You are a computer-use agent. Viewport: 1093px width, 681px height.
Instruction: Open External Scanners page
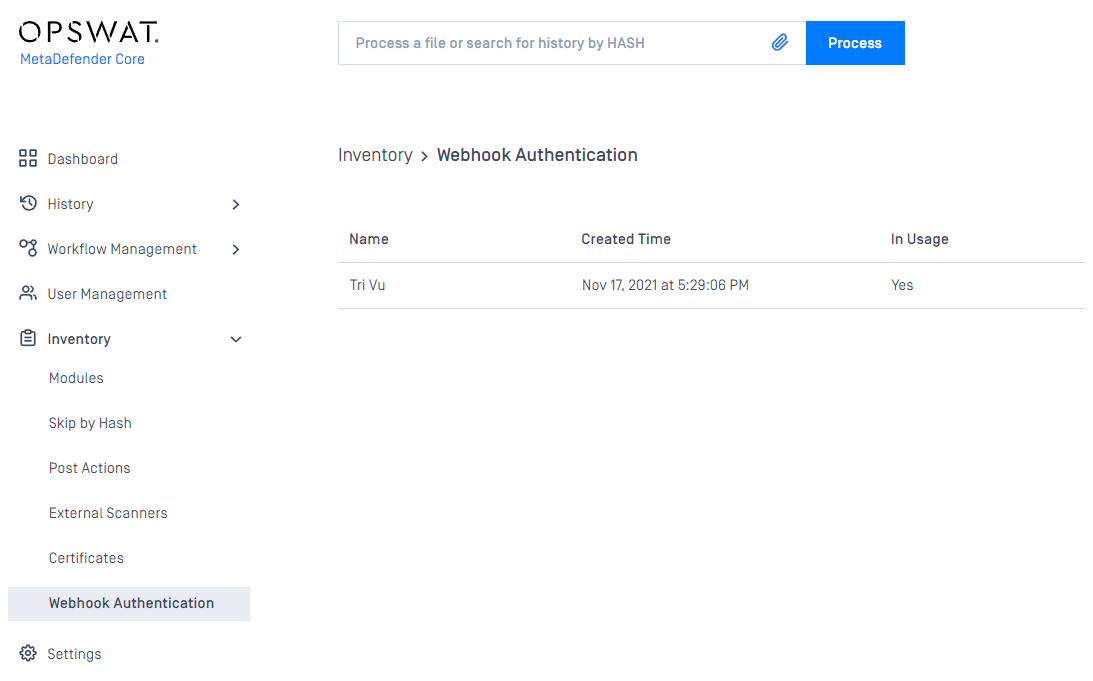108,513
